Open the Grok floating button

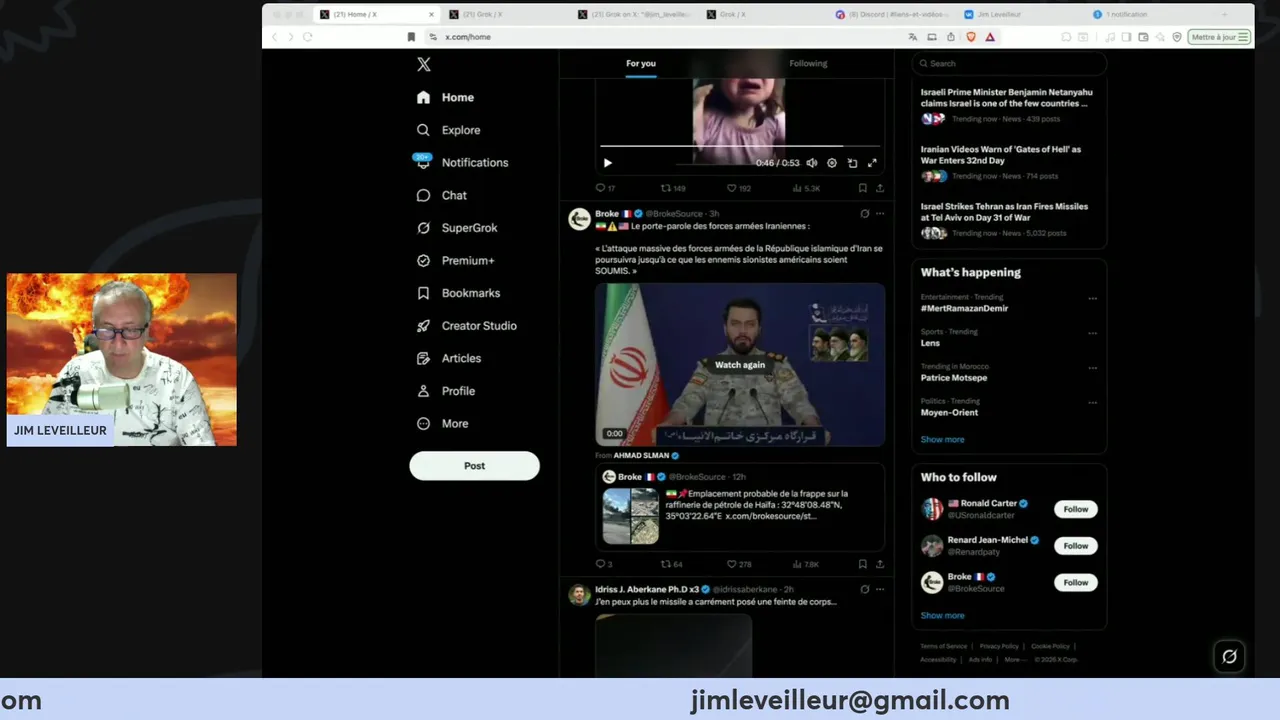[1229, 656]
